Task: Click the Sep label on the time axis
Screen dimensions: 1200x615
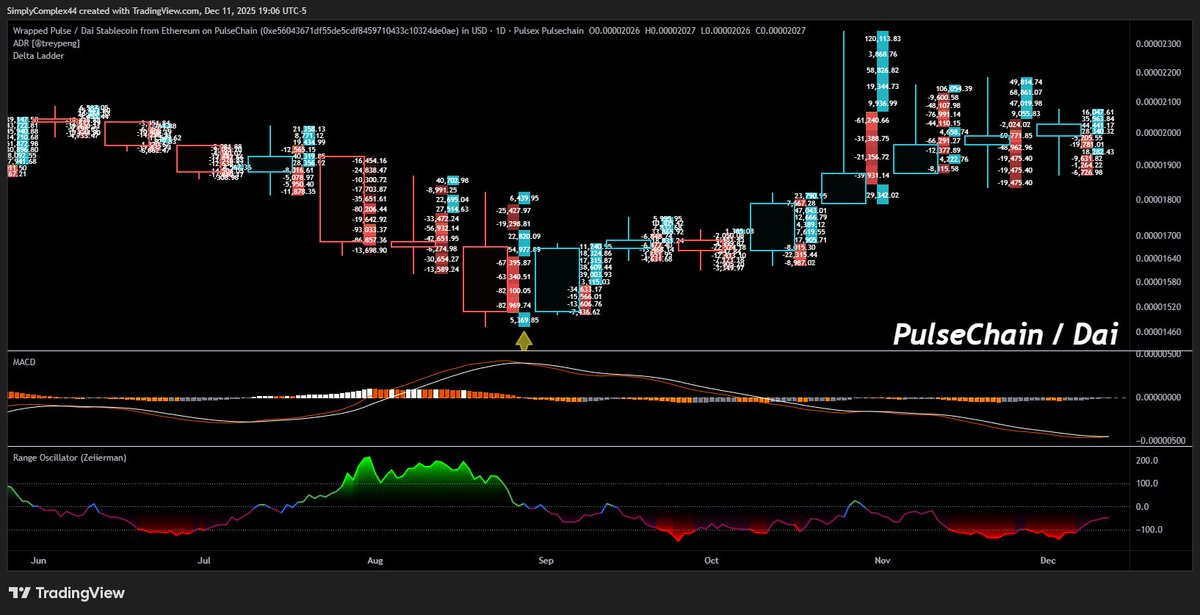Action: pyautogui.click(x=545, y=563)
